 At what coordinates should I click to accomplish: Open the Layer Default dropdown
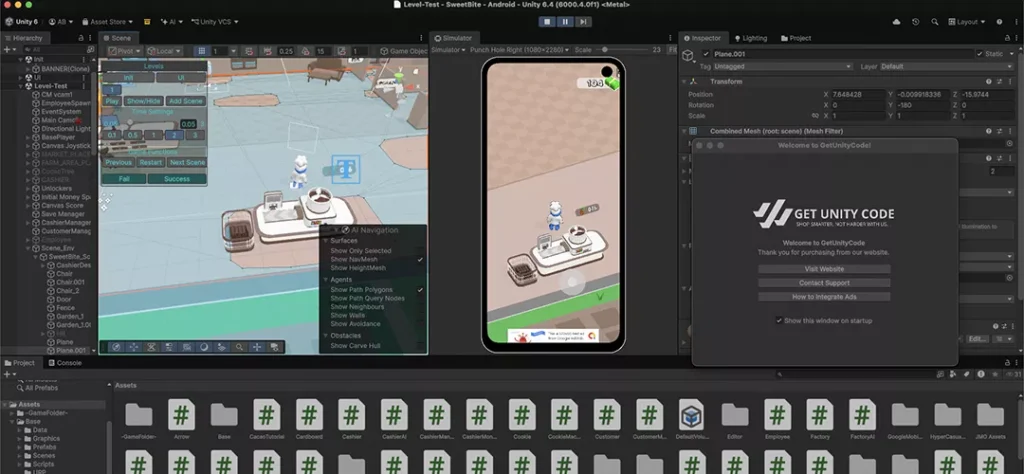(x=948, y=67)
